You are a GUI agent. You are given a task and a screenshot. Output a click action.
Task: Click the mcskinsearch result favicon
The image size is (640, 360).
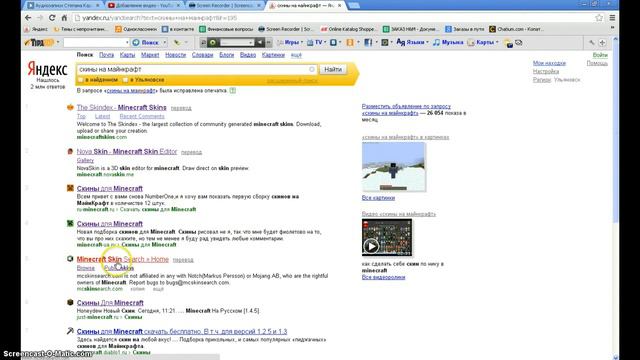pyautogui.click(x=70, y=259)
